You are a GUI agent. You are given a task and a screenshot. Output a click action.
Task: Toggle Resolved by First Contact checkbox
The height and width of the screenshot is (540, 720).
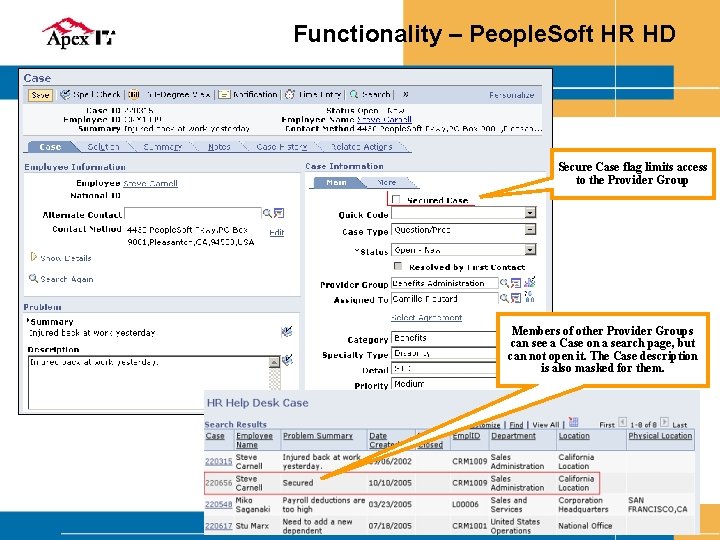pyautogui.click(x=398, y=266)
